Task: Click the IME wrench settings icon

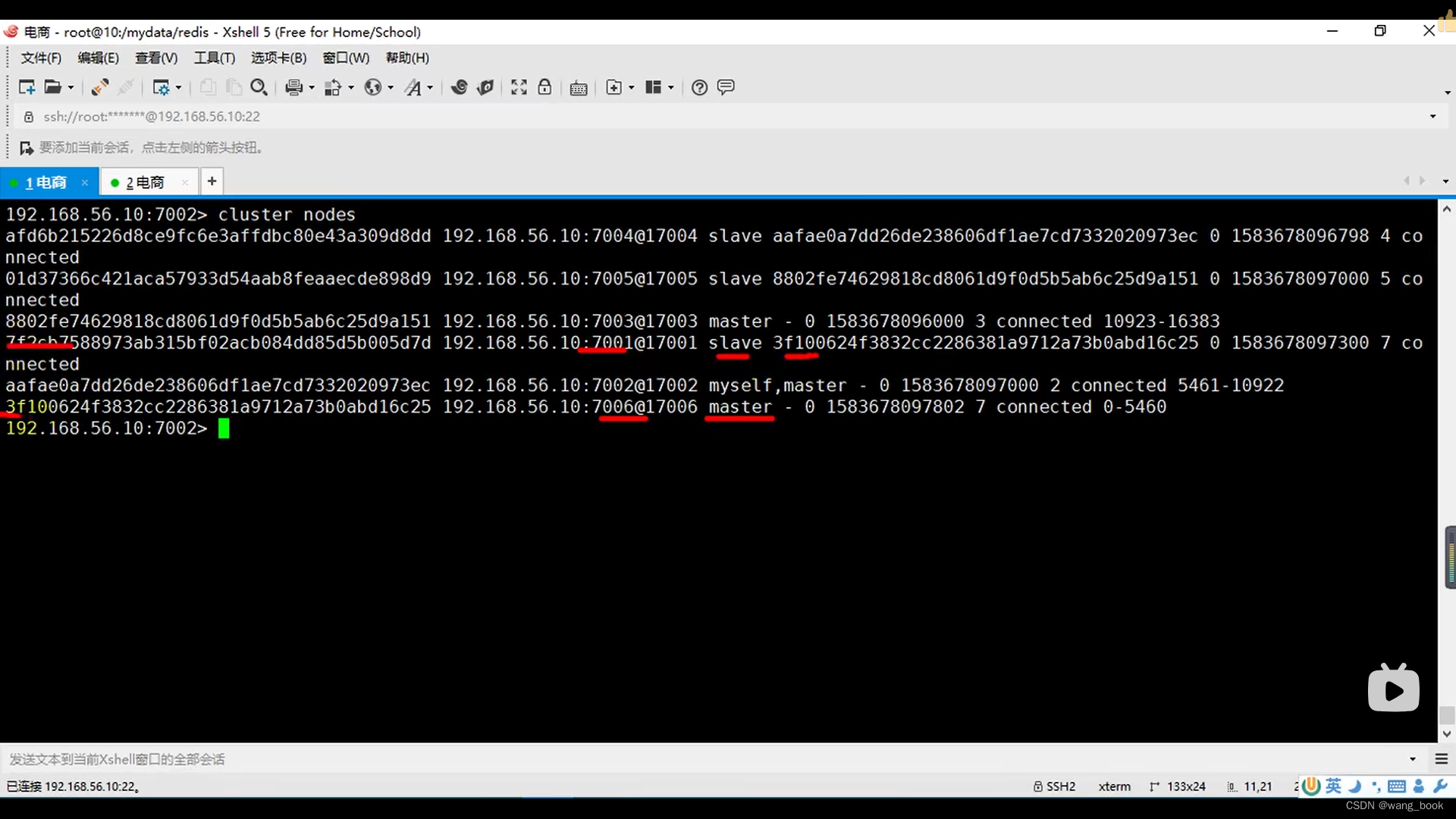Action: 1440,786
